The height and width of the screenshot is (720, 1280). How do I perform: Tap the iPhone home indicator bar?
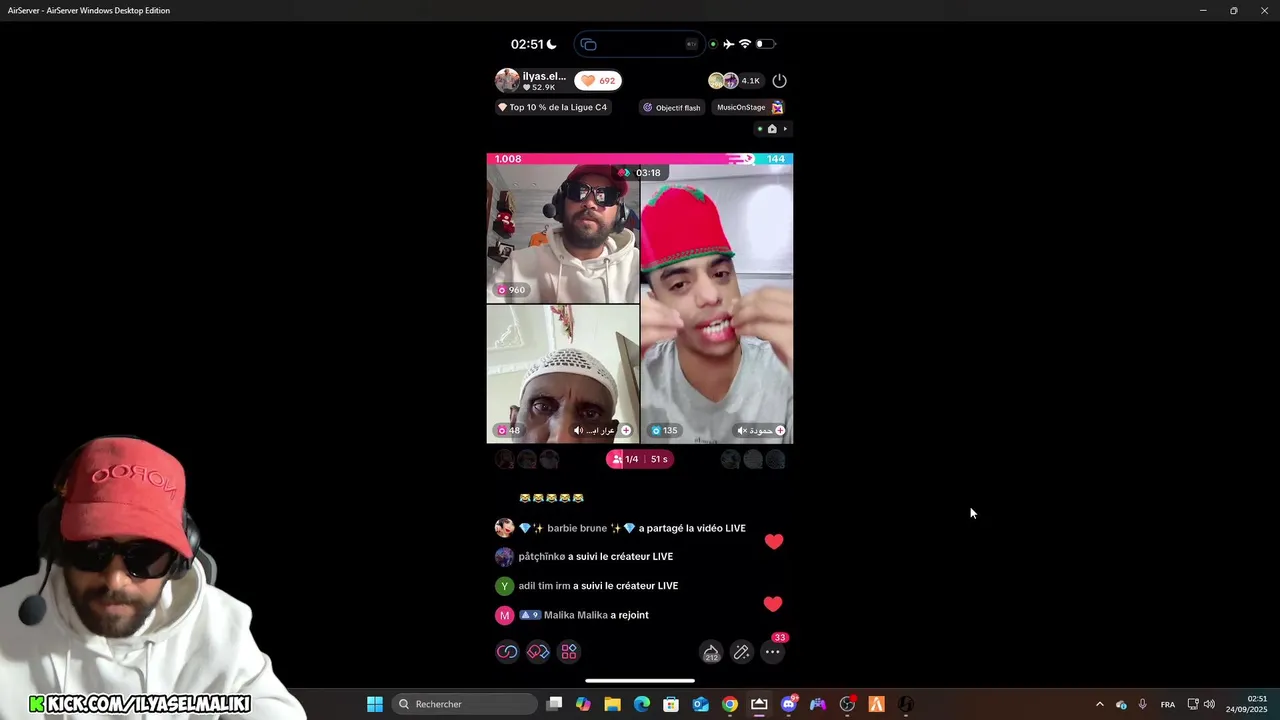(x=640, y=681)
